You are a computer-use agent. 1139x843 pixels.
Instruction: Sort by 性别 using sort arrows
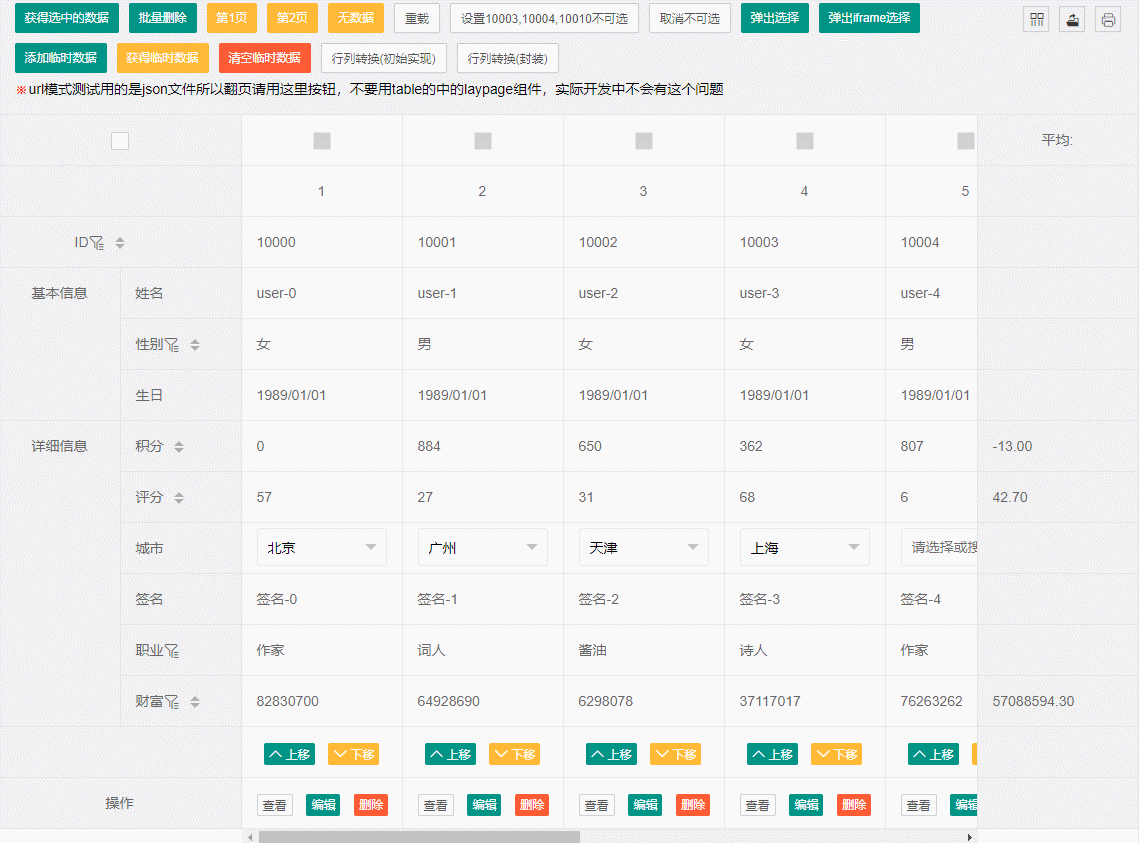click(195, 345)
